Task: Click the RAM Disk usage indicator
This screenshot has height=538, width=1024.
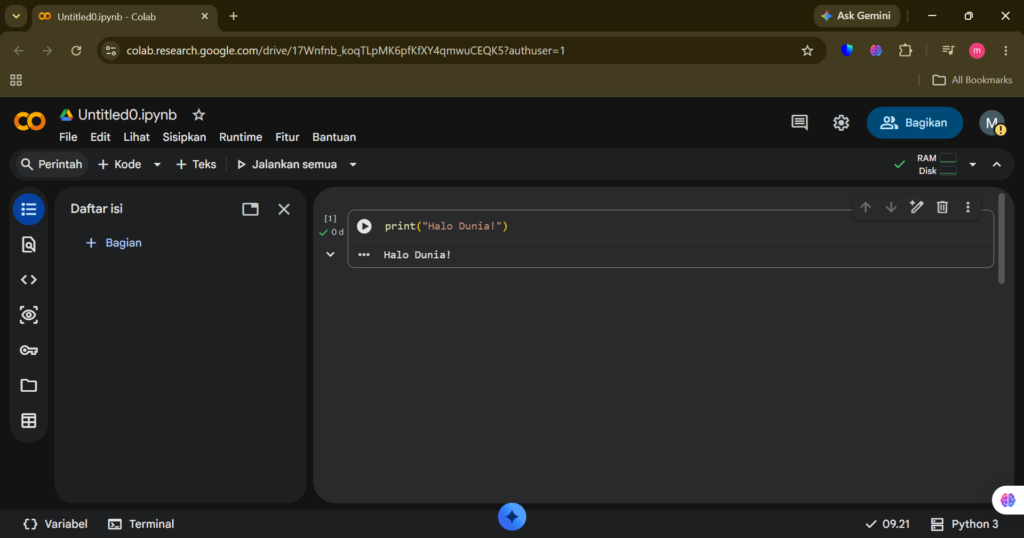Action: 936,165
